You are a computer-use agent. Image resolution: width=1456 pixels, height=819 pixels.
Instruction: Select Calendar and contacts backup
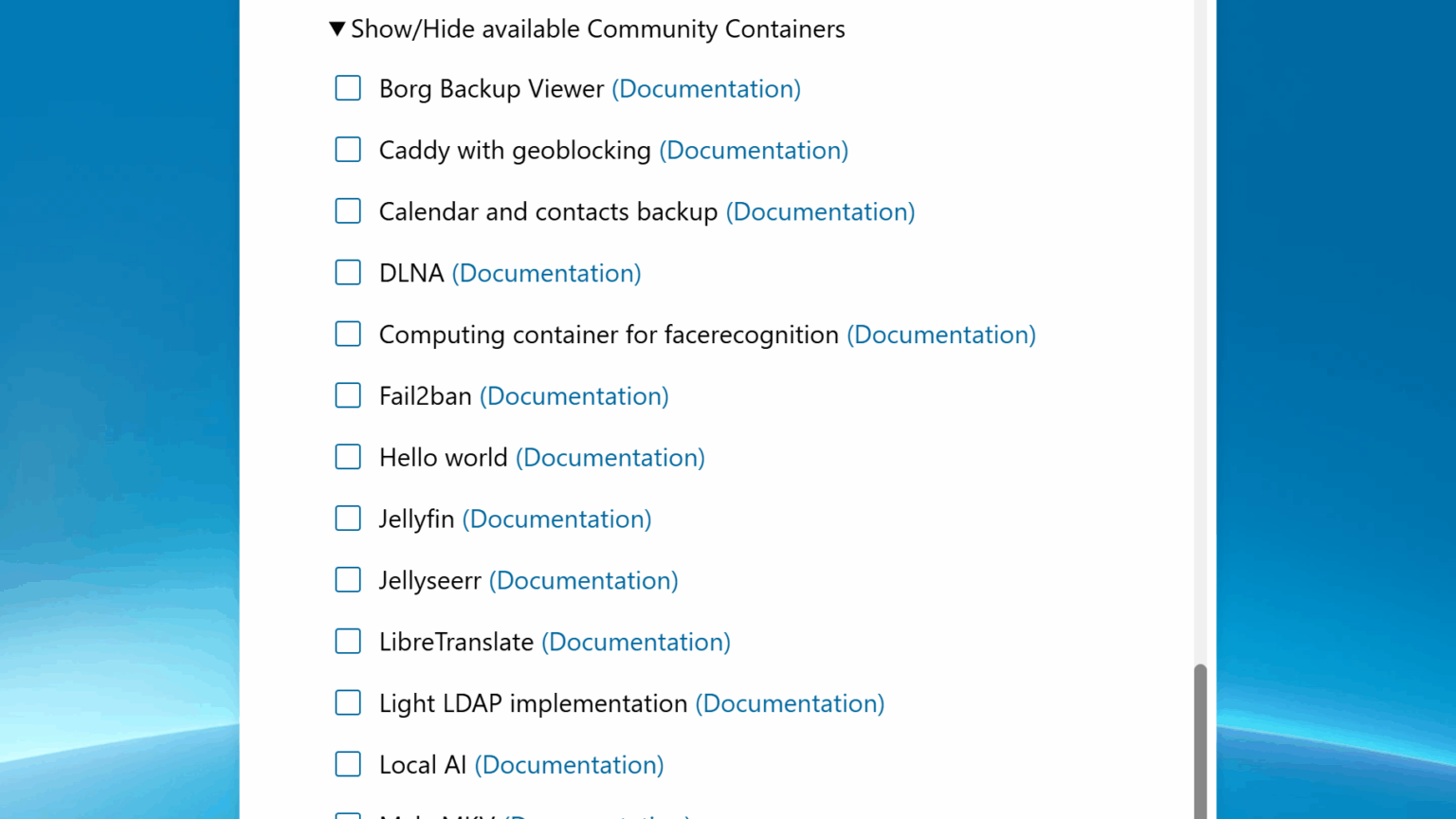pyautogui.click(x=348, y=210)
